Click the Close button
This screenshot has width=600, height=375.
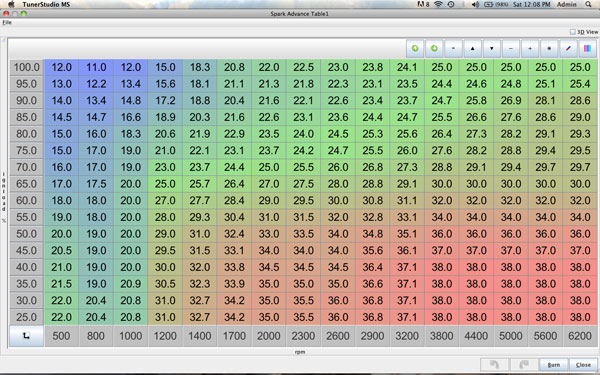(x=583, y=365)
